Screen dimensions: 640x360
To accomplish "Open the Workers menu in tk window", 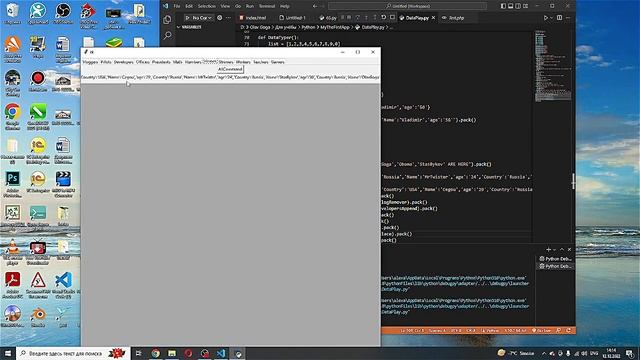I will [243, 62].
